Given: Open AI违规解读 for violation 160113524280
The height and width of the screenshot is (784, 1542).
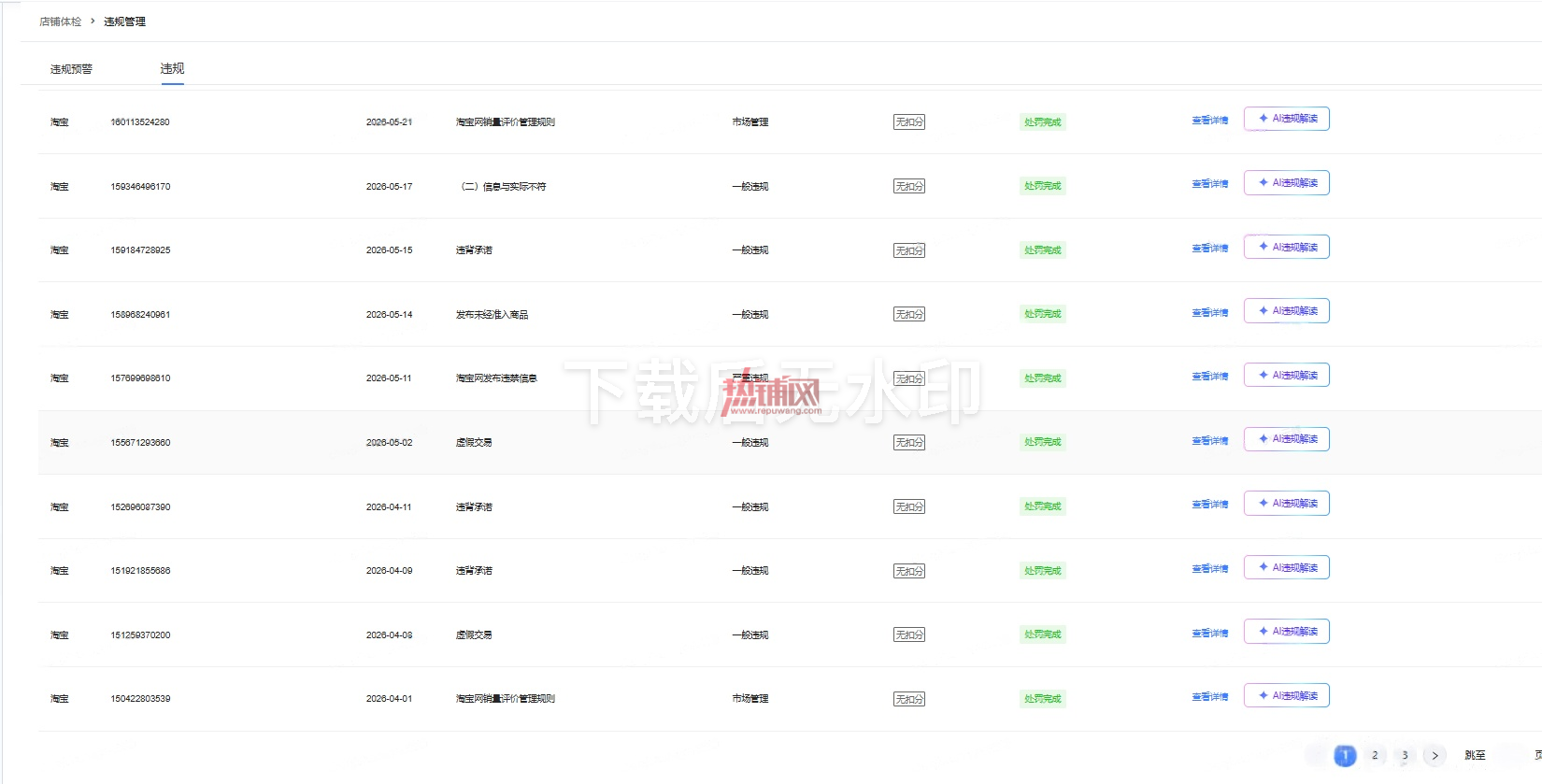Looking at the screenshot, I should pyautogui.click(x=1286, y=119).
